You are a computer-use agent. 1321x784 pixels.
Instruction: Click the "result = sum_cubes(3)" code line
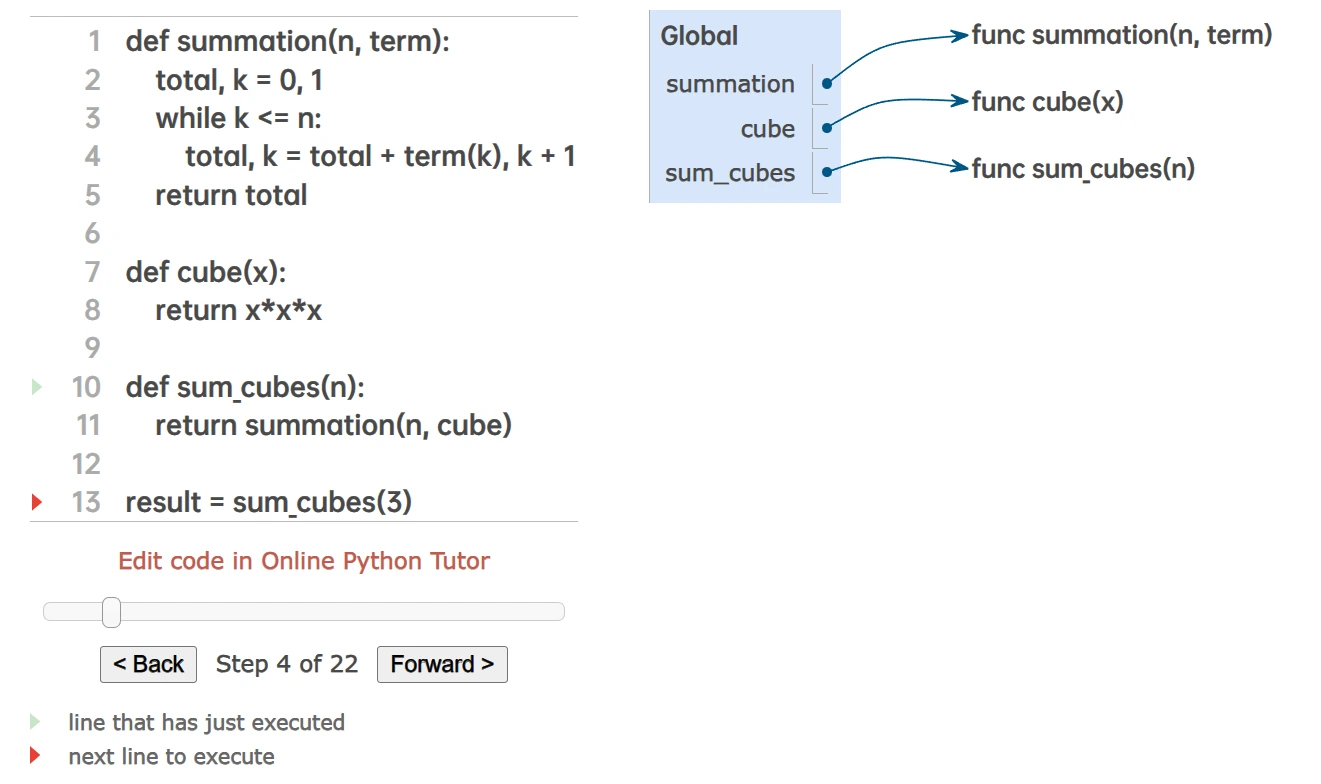click(x=268, y=502)
